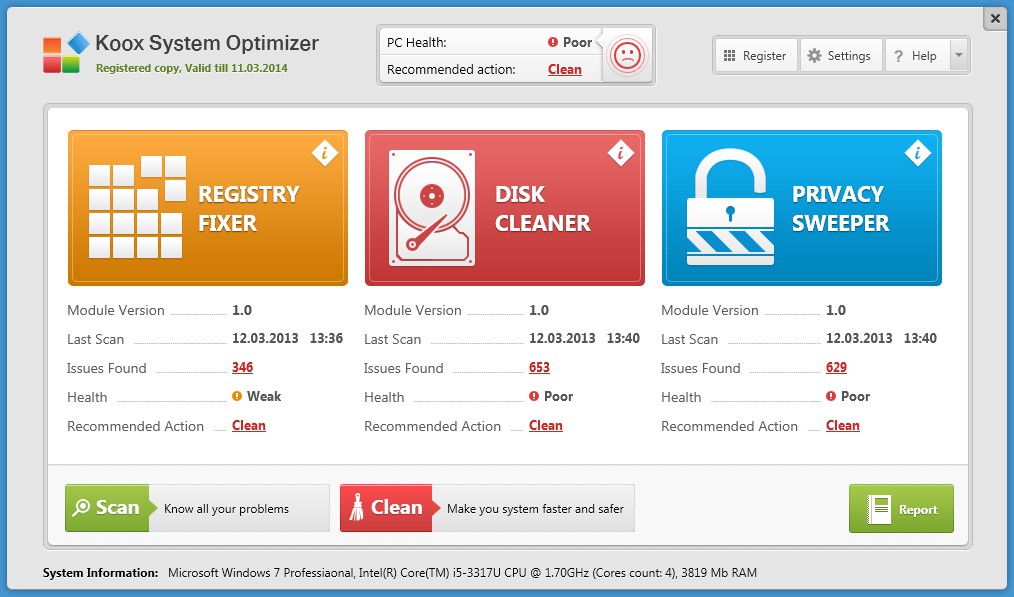Open the Report button label
Viewport: 1014px width, 597px height.
pos(918,510)
